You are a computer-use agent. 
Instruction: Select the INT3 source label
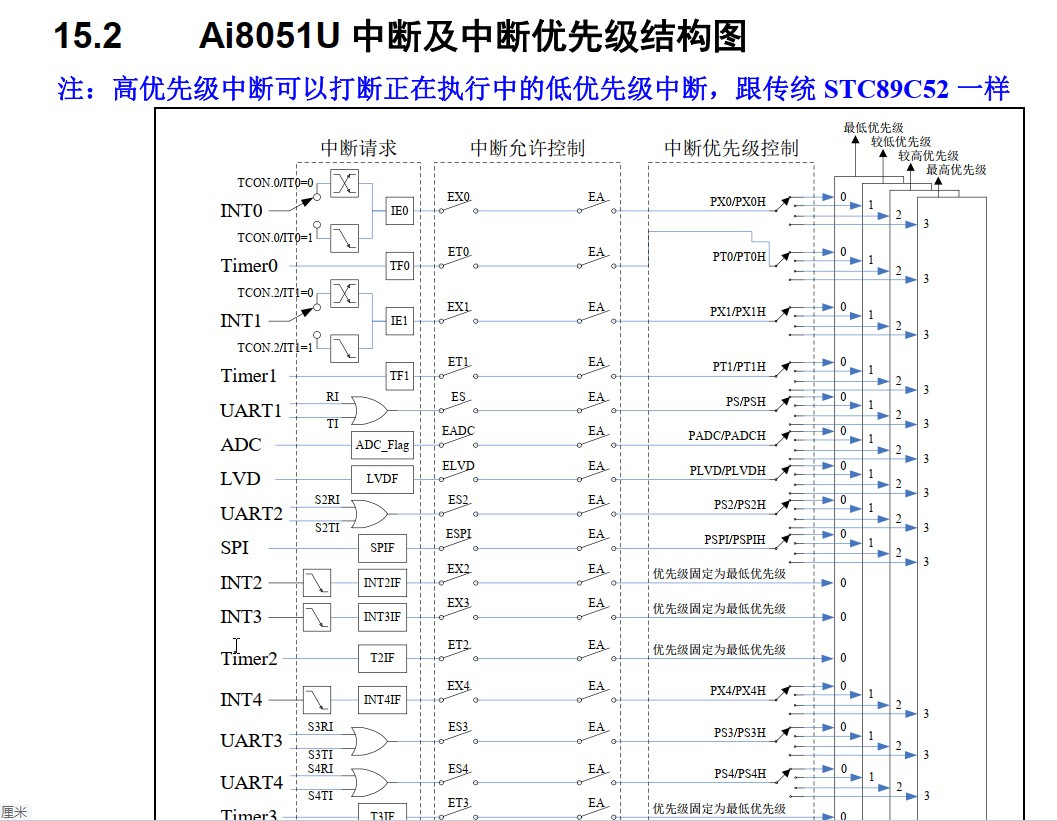(x=241, y=617)
